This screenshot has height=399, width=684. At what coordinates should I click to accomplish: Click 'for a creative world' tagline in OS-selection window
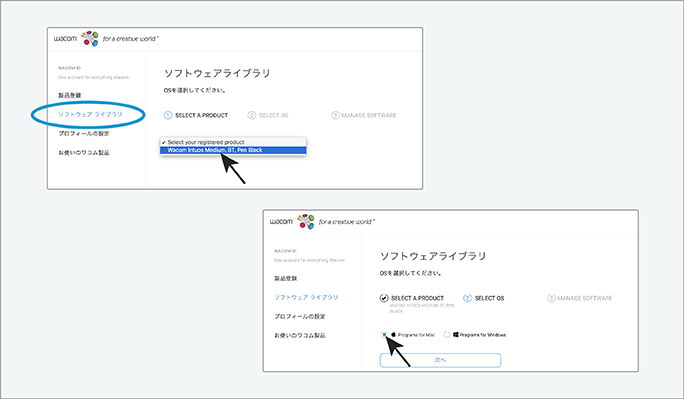click(x=347, y=222)
